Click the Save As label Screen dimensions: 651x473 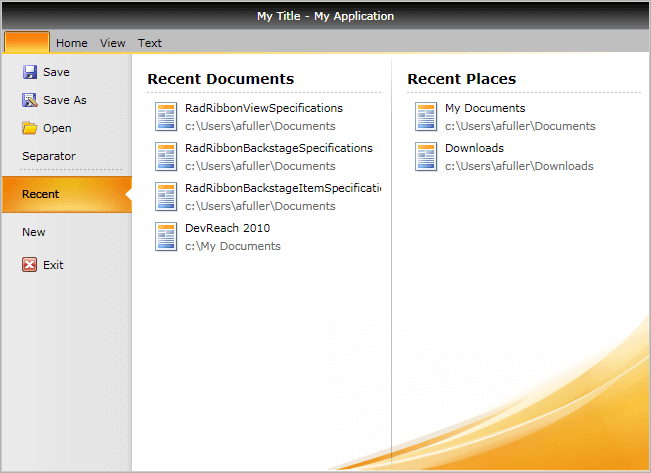(x=65, y=100)
